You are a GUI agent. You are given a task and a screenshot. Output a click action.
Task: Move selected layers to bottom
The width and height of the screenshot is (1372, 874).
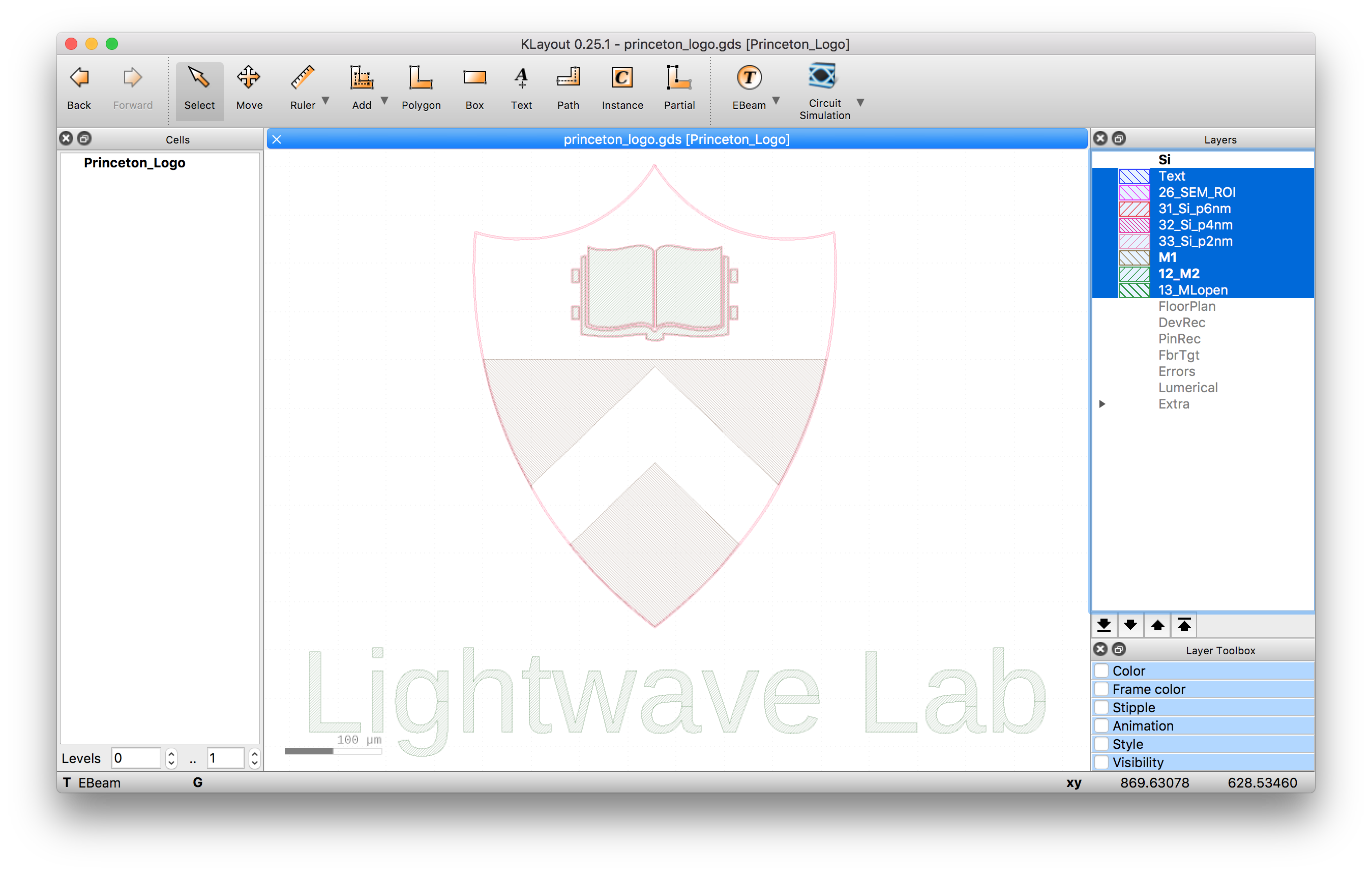[1104, 625]
